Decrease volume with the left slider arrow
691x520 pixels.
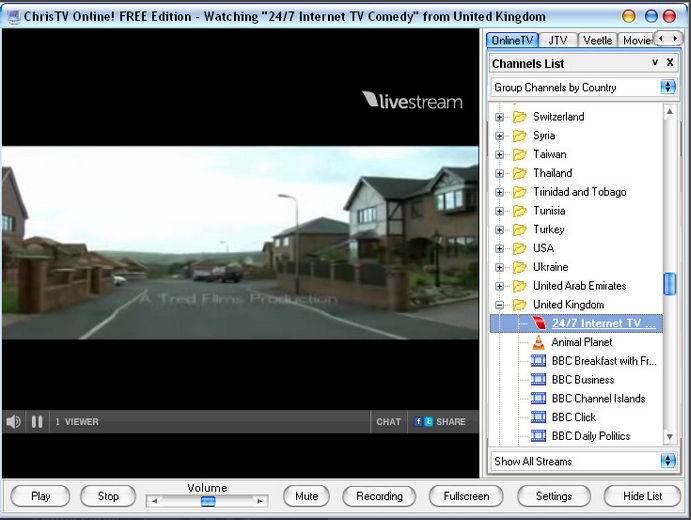tap(154, 501)
